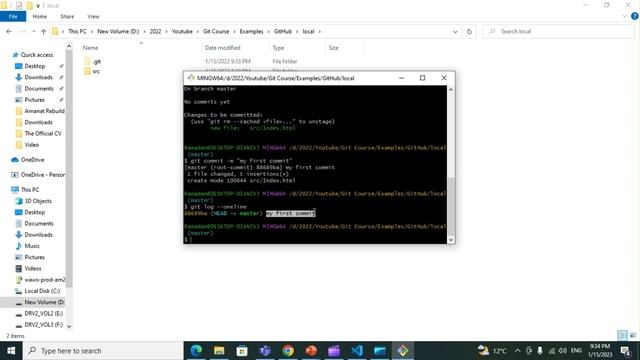The image size is (640, 360).
Task: Open the recent locations dropdown arrow
Action: [33, 31]
